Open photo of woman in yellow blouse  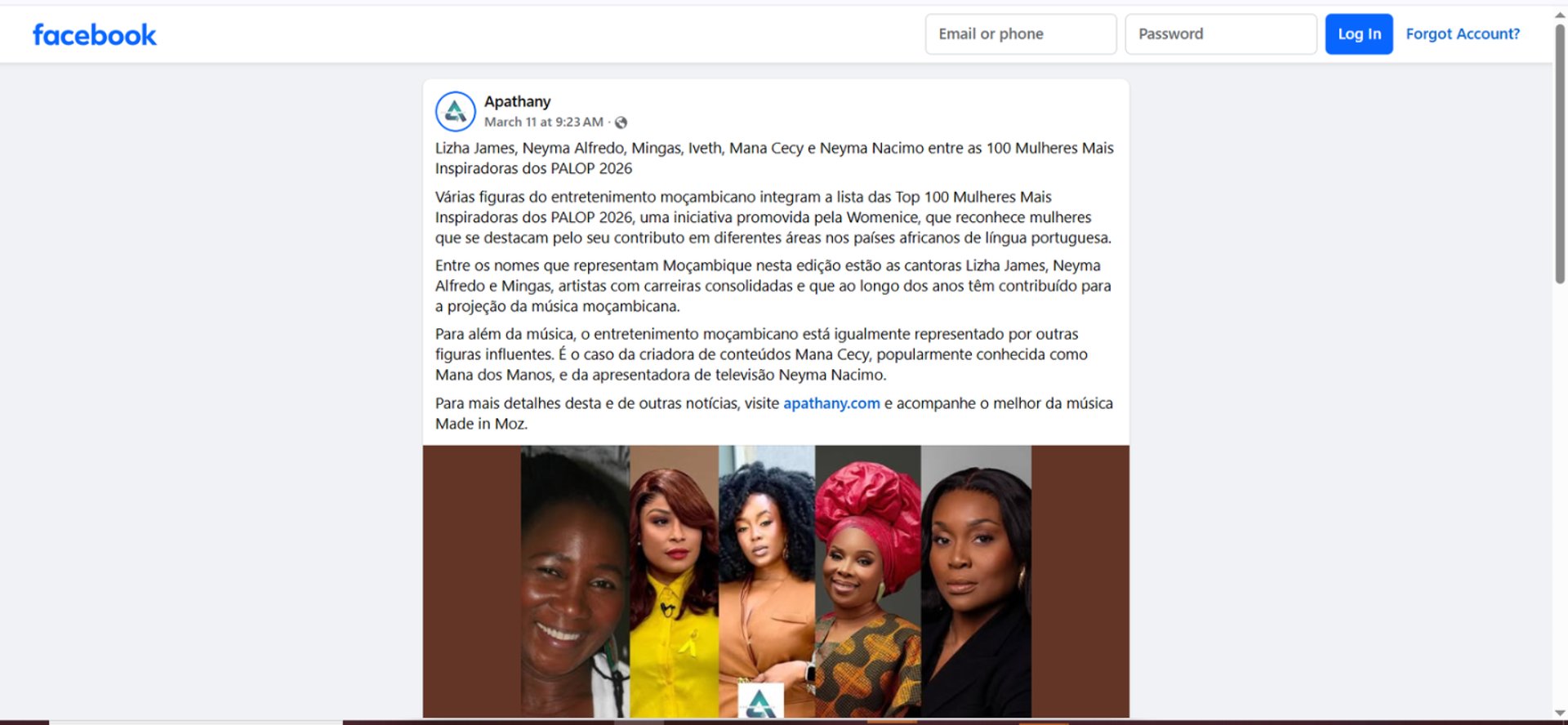click(x=674, y=581)
